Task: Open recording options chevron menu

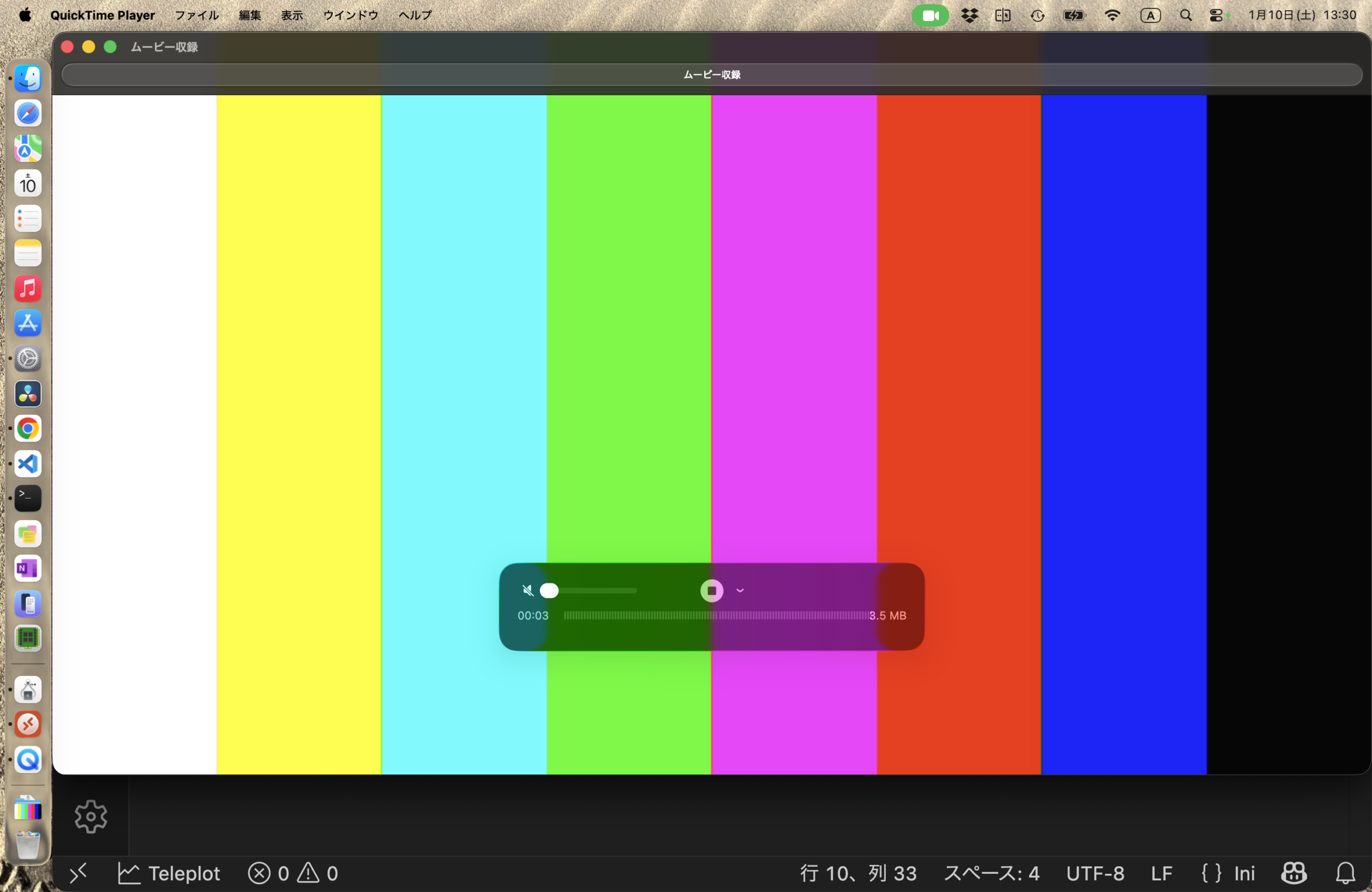Action: (x=740, y=590)
